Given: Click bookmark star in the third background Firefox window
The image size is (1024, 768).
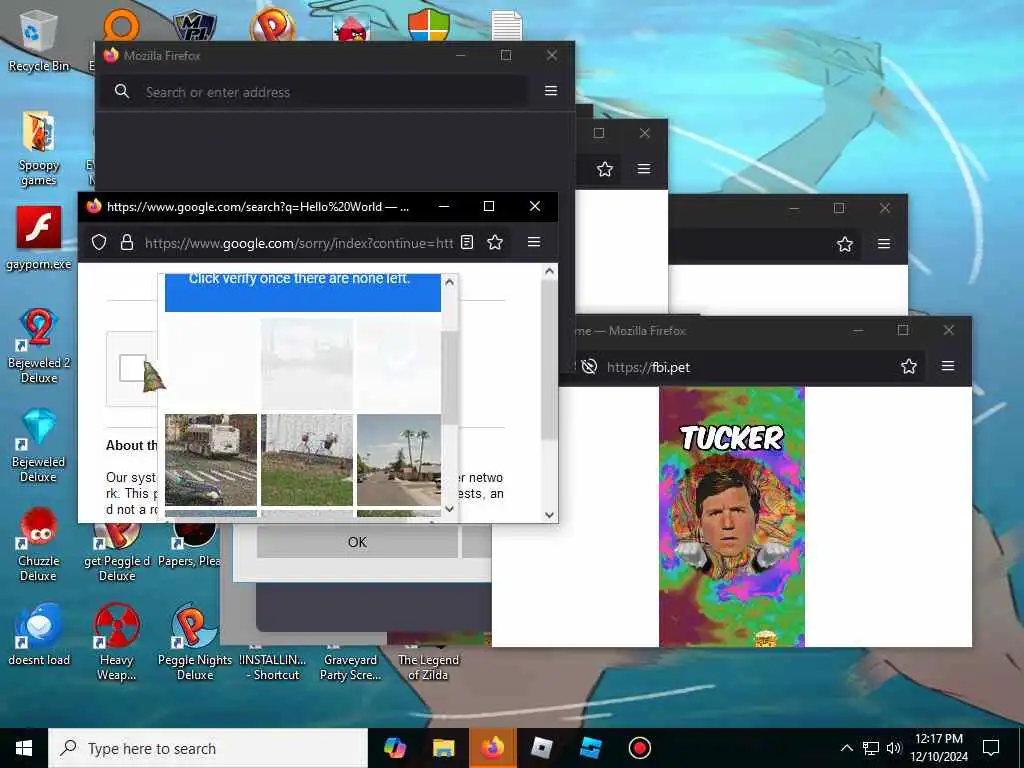Looking at the screenshot, I should pos(845,244).
